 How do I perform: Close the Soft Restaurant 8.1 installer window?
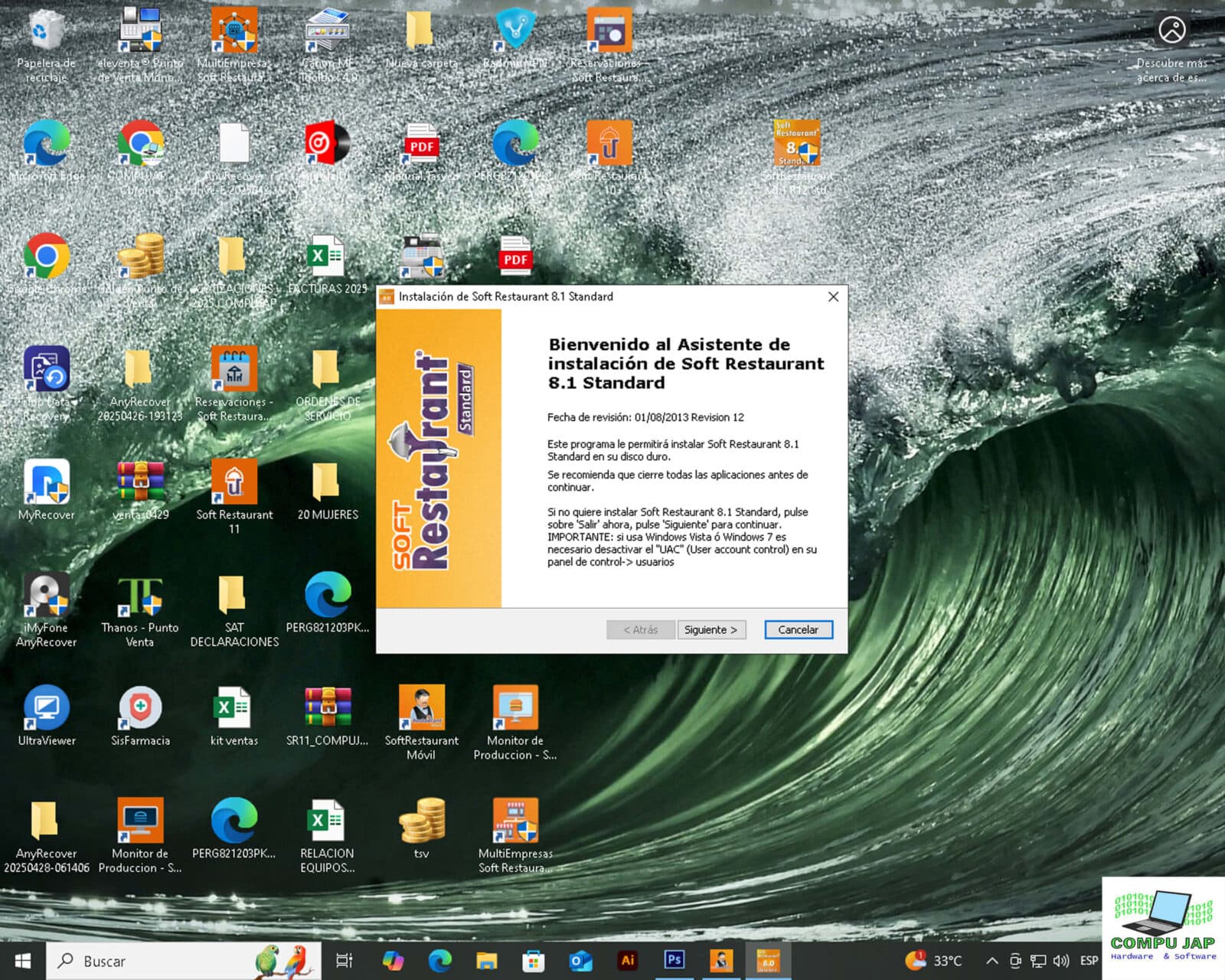coord(833,296)
